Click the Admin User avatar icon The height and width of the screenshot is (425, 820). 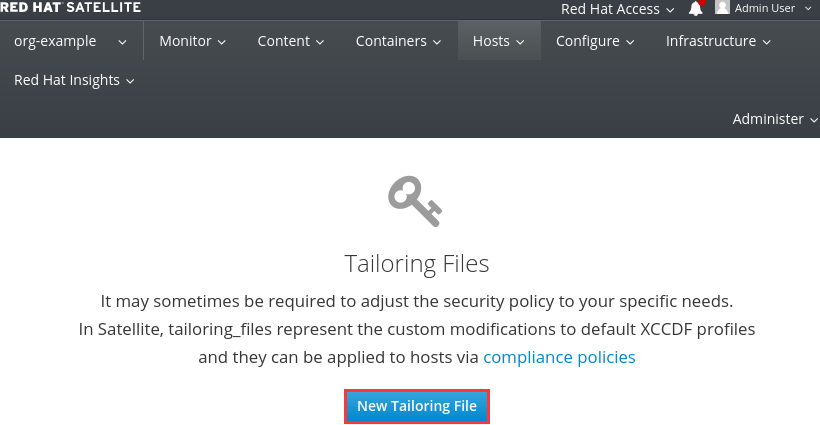pyautogui.click(x=723, y=7)
